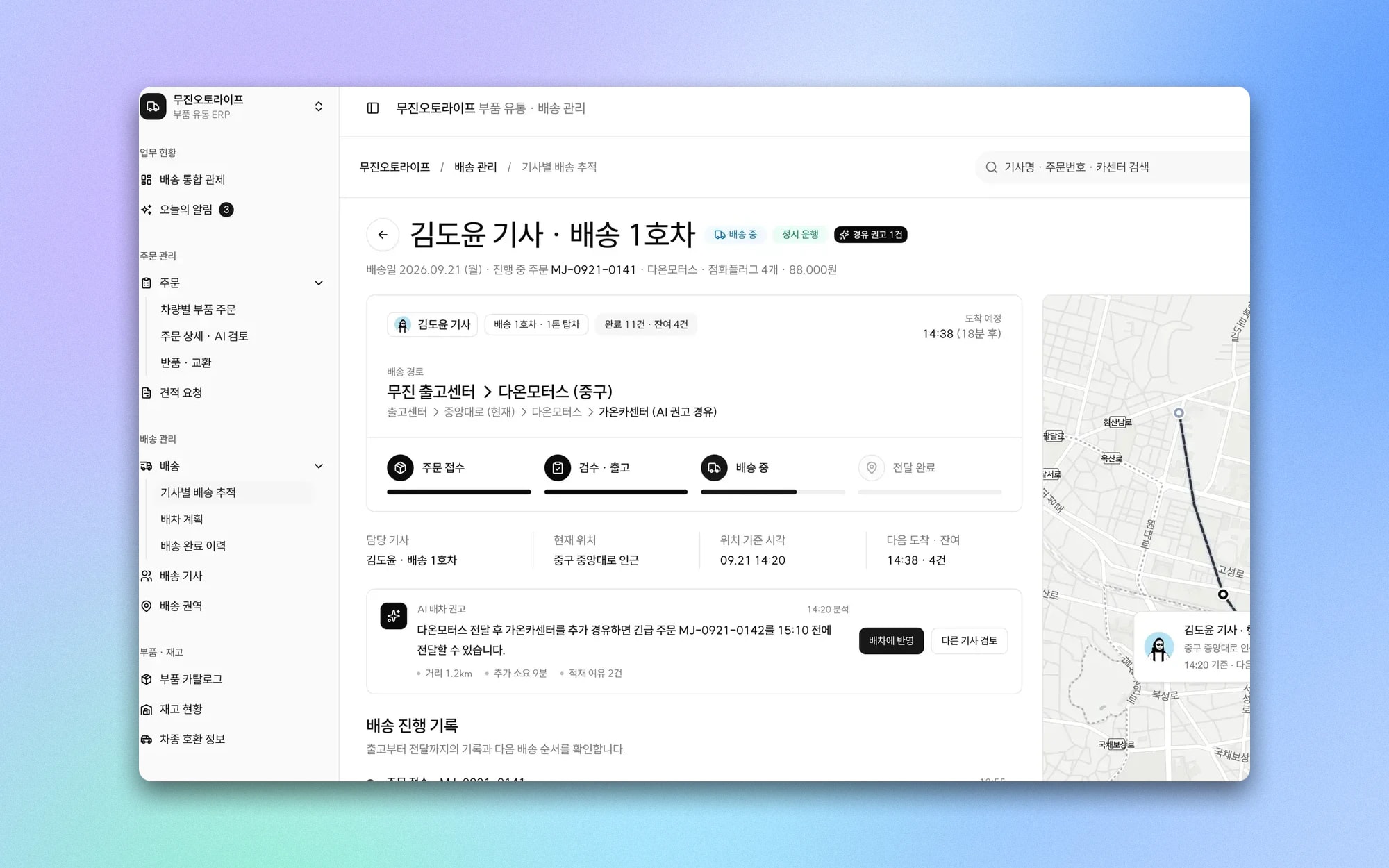This screenshot has height=868, width=1389.
Task: Click the truck logo icon of 무진오토라이프
Action: 153,107
